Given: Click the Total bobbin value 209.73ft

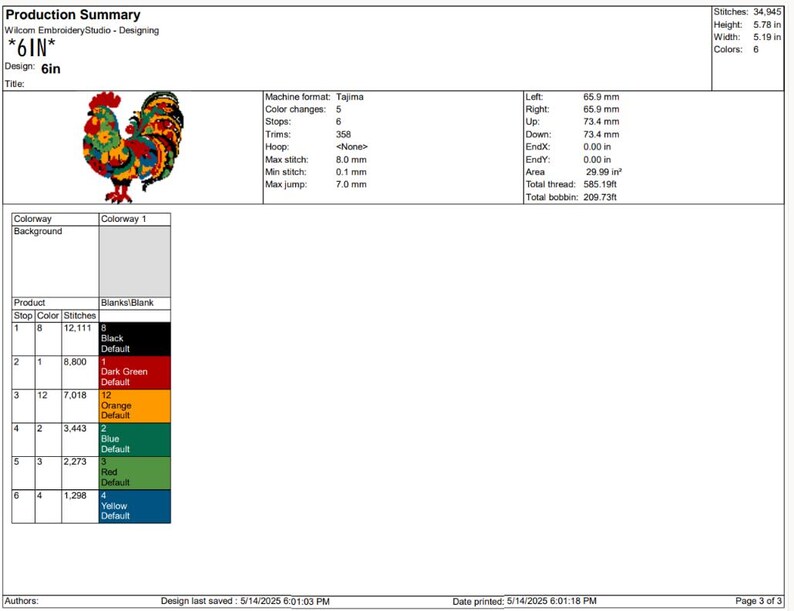Looking at the screenshot, I should [x=600, y=197].
